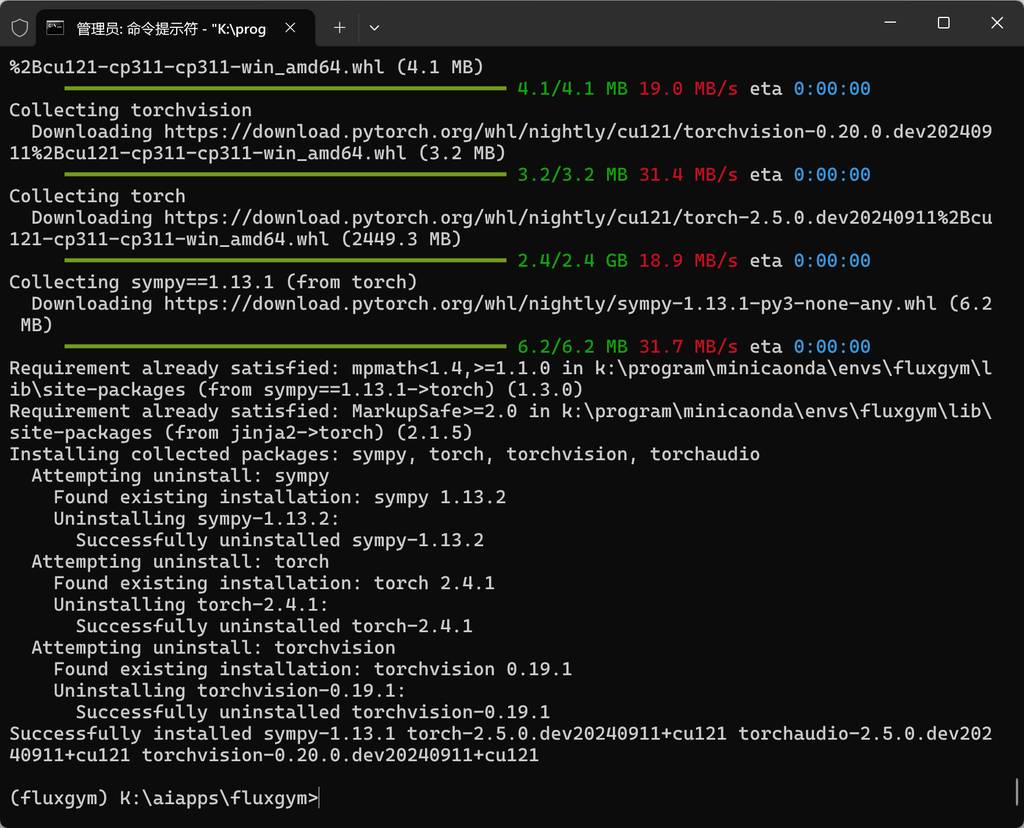Select the 管理员: 命令提示符 tab title
The height and width of the screenshot is (828, 1024).
[170, 29]
